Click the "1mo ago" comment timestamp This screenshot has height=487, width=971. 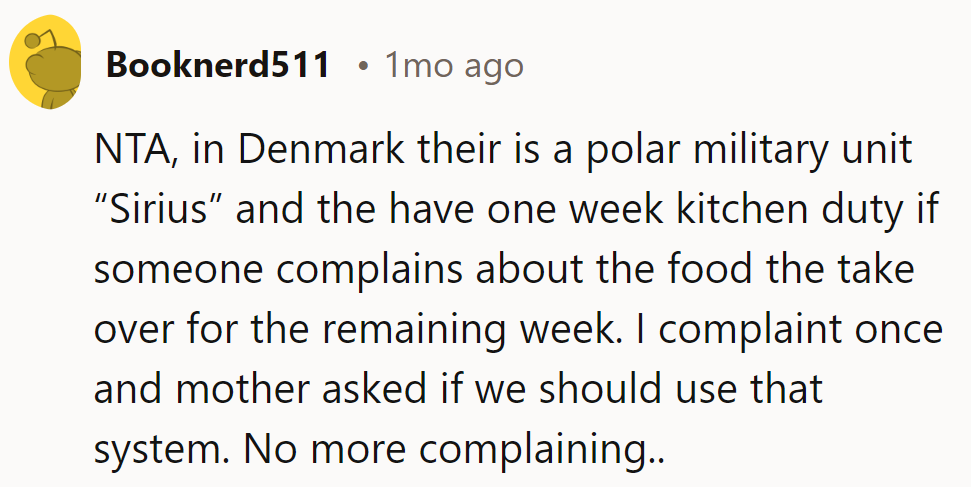pos(453,66)
